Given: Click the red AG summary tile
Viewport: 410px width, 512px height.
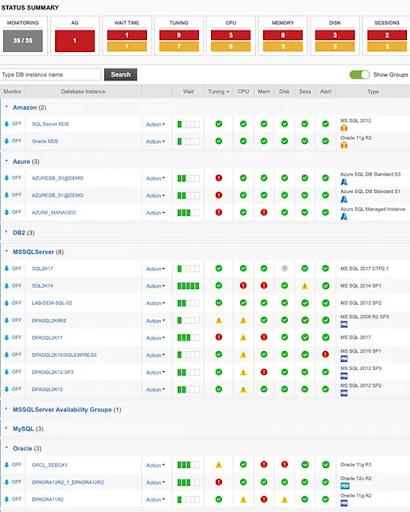Looking at the screenshot, I should (x=75, y=41).
